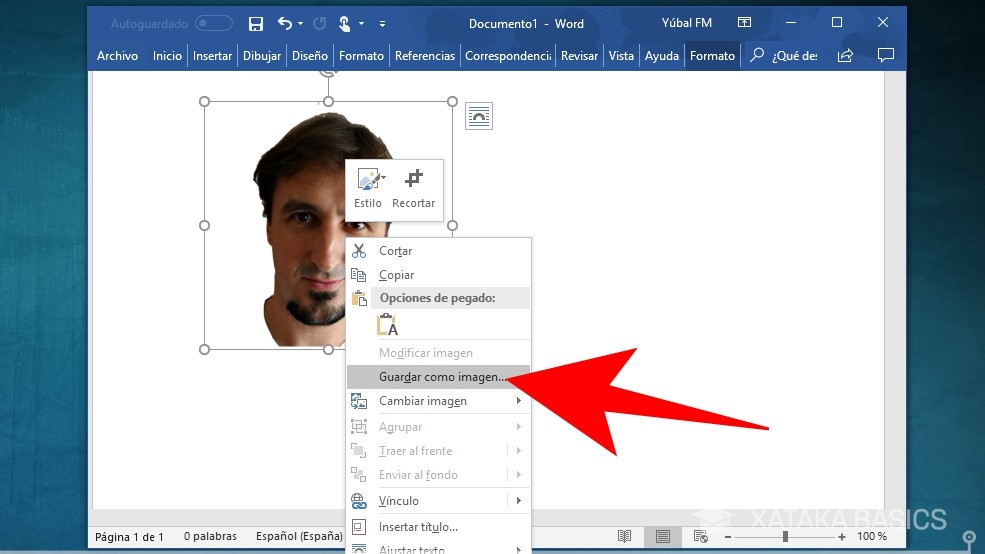The image size is (985, 554).
Task: Click the 0 palabras word count
Action: 210,537
